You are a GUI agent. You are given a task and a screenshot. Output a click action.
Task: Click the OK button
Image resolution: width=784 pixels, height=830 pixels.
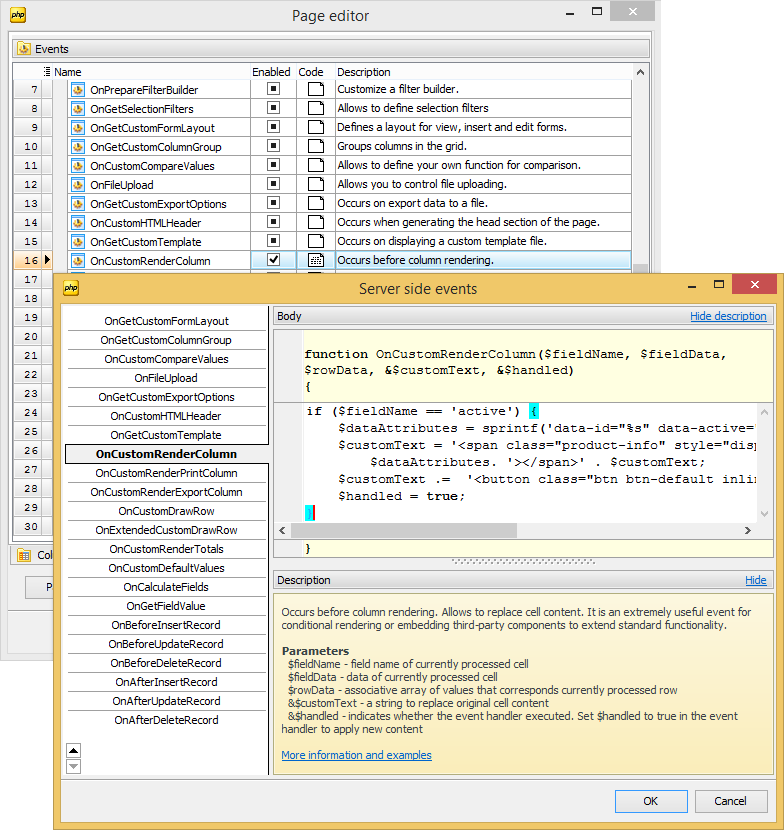point(650,800)
